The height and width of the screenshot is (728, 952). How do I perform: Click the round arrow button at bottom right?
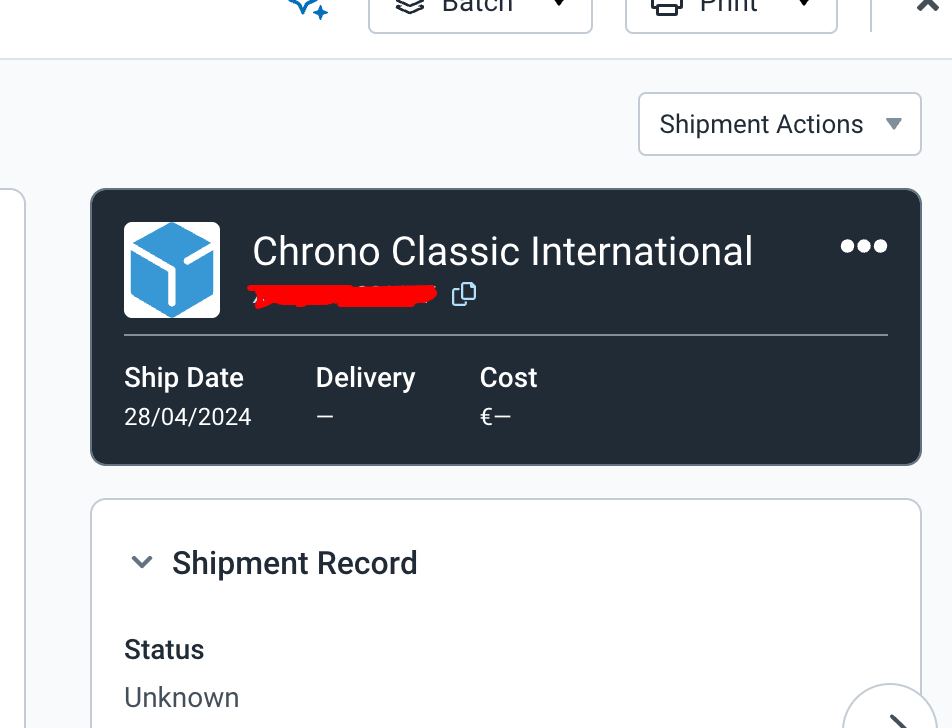click(x=890, y=710)
